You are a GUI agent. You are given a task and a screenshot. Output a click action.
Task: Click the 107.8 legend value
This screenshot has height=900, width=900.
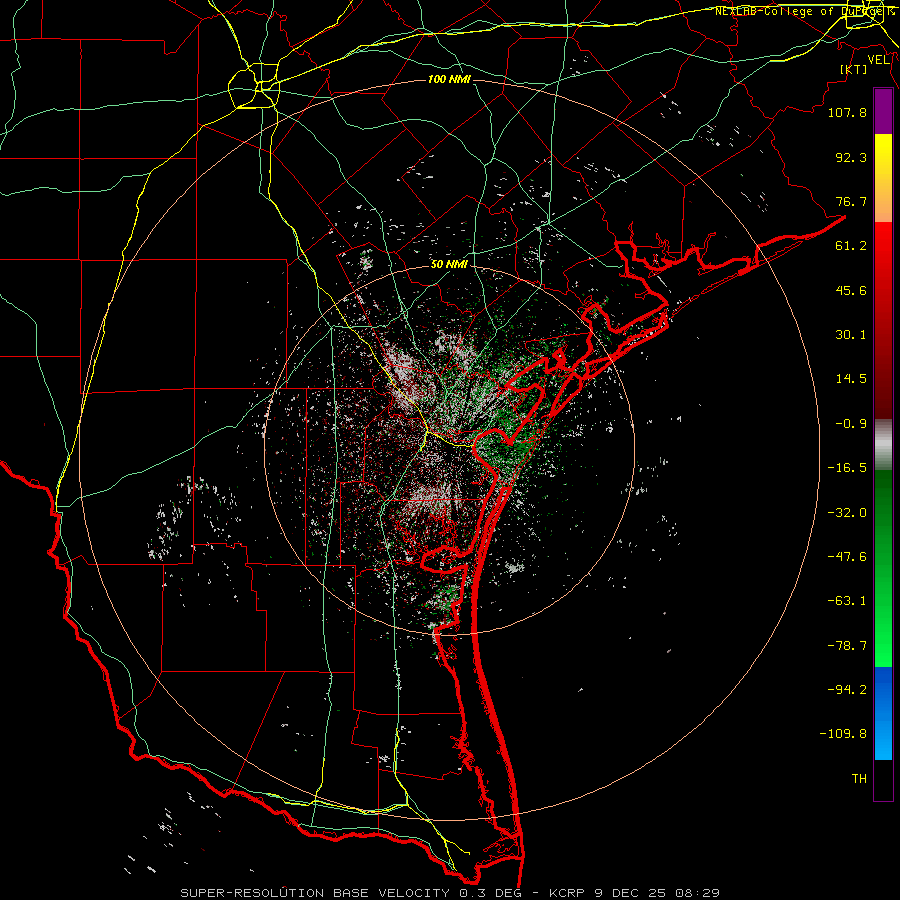[x=847, y=112]
